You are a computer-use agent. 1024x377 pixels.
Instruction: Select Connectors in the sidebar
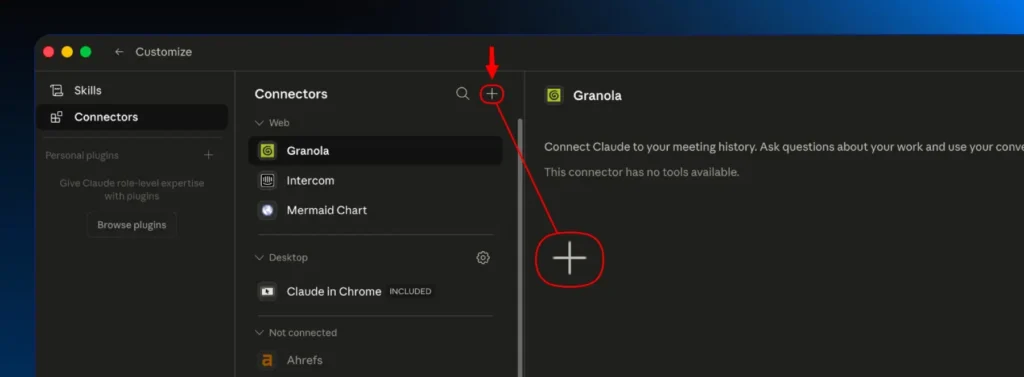point(132,117)
